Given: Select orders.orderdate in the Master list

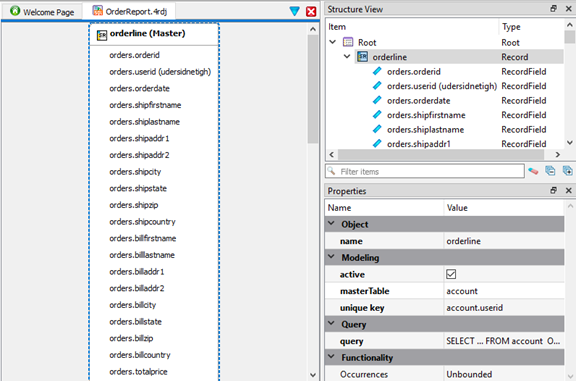Looking at the screenshot, I should pyautogui.click(x=140, y=89).
